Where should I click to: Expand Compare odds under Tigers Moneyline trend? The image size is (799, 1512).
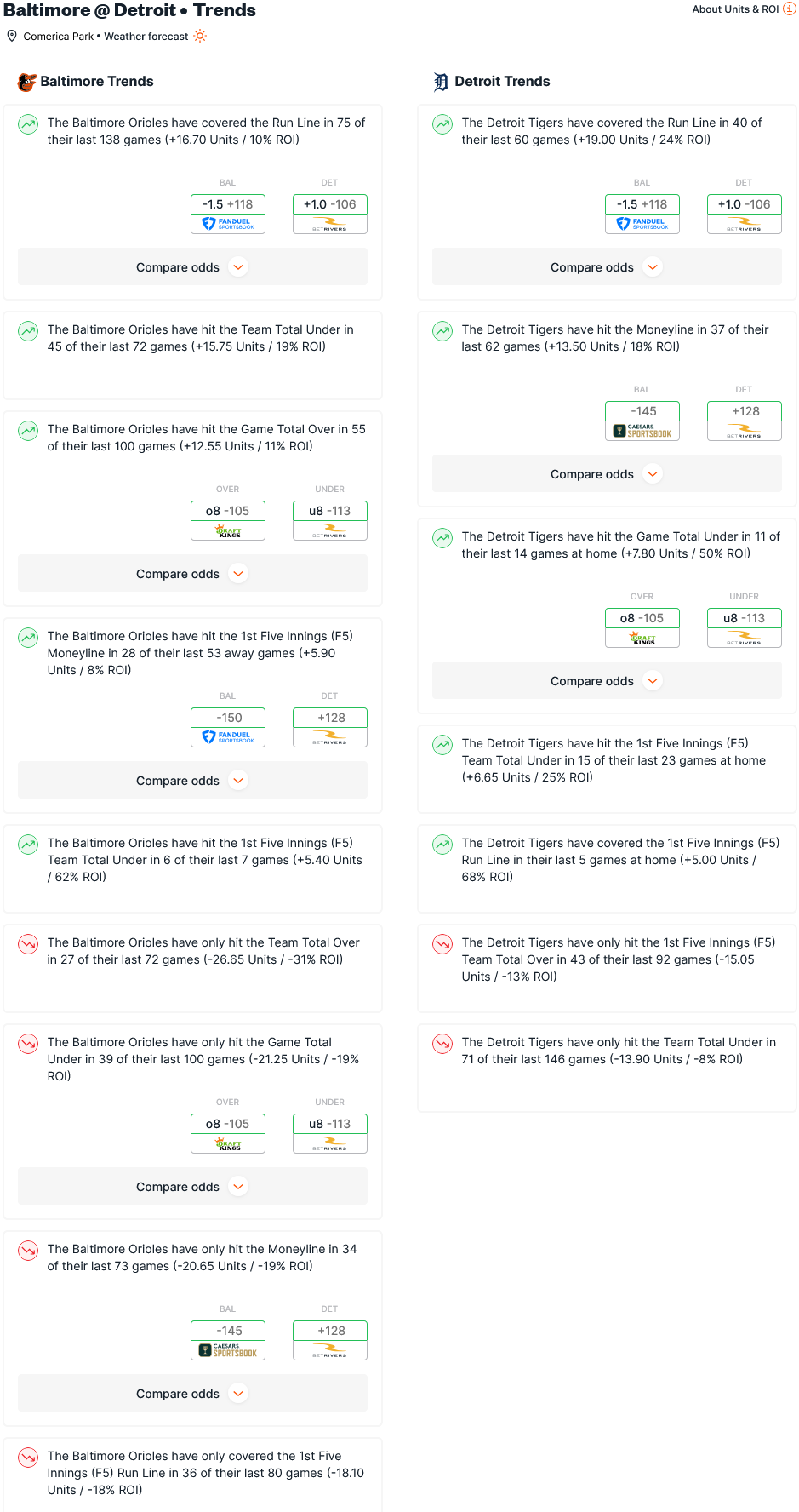[x=607, y=474]
